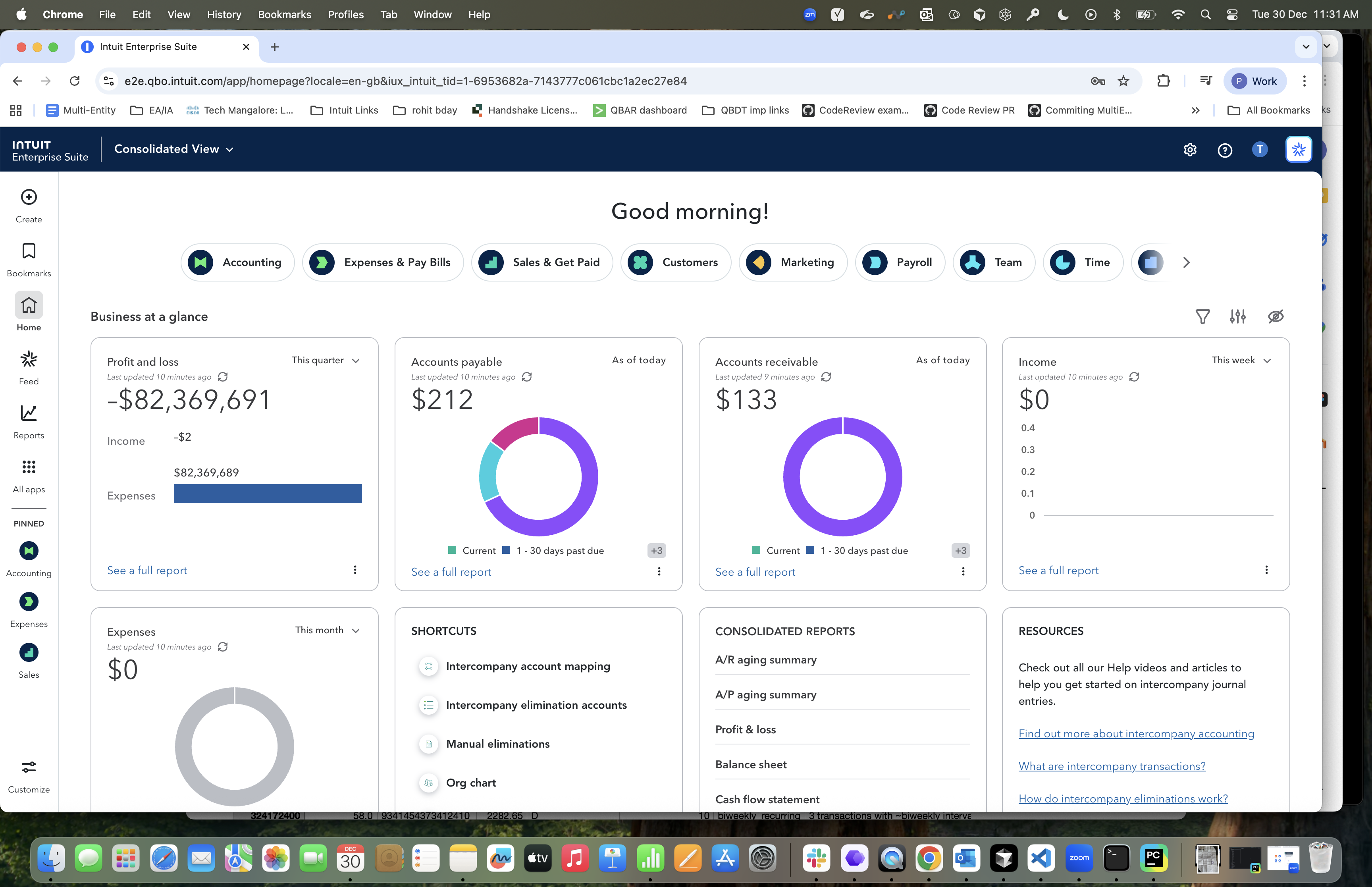Click the filter funnel icon
Image resolution: width=1372 pixels, height=887 pixels.
click(1202, 317)
